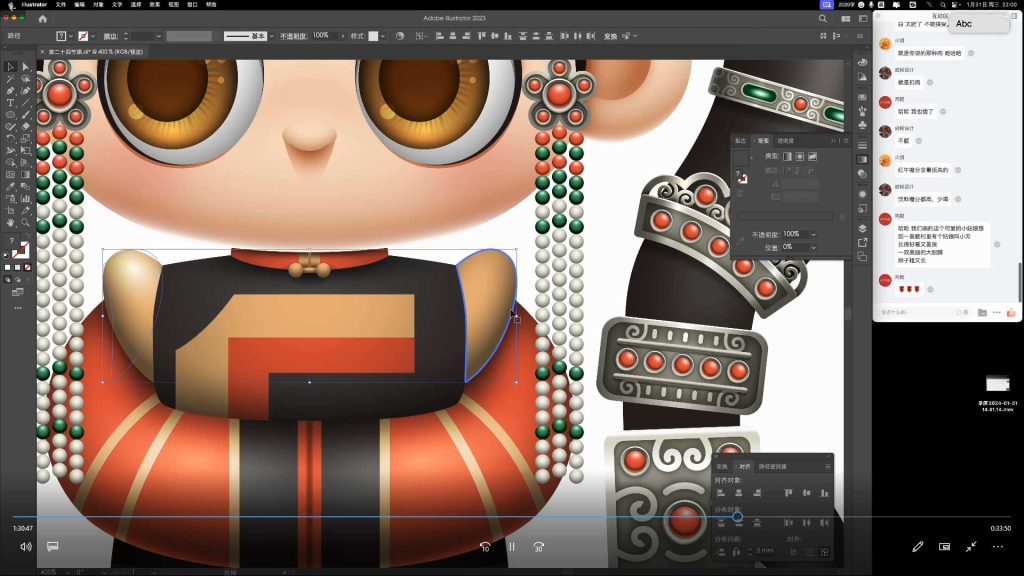This screenshot has height=576, width=1024.
Task: Click the fill color swatch in toolbox
Action: 17,249
